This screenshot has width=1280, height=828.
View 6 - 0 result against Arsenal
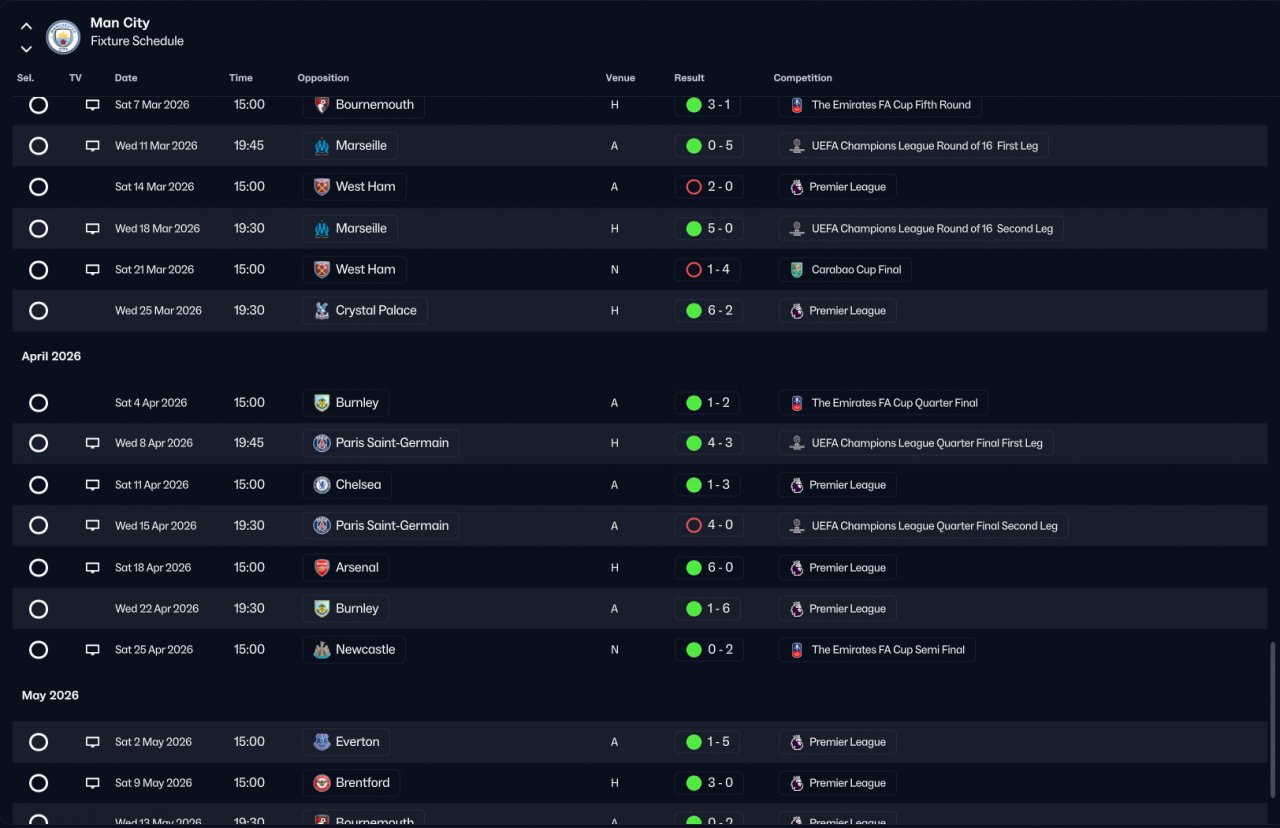(x=709, y=568)
